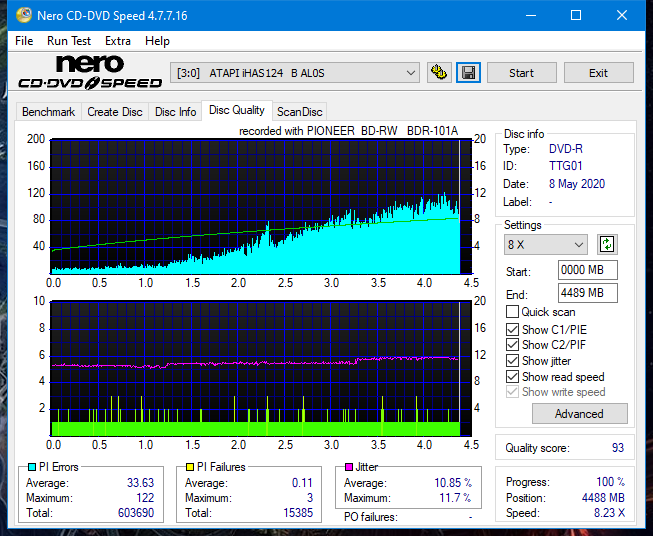Click the Progress 100 % value
The width and height of the screenshot is (653, 536).
611,482
